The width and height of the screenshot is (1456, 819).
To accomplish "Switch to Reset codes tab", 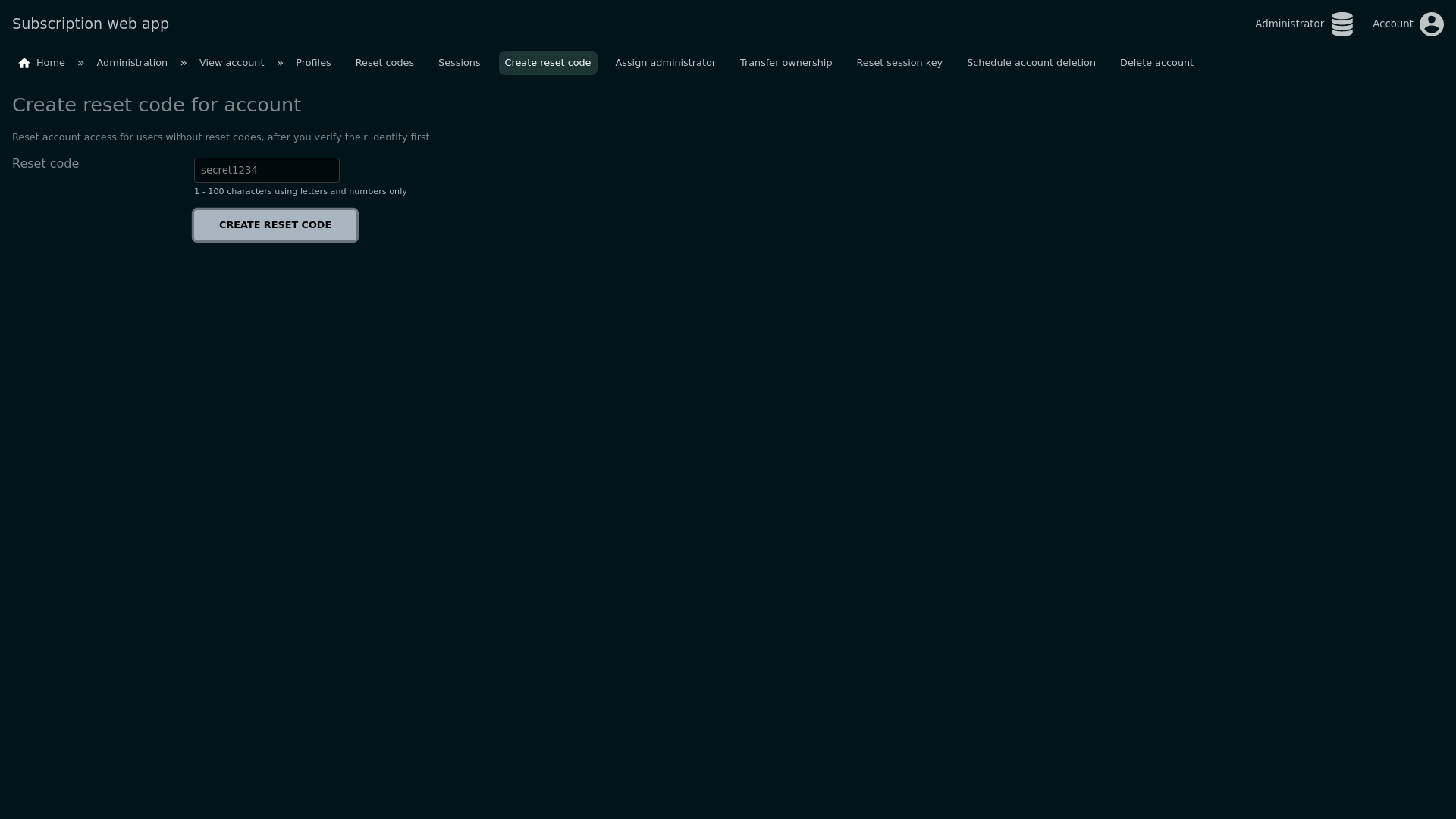I will (x=384, y=63).
